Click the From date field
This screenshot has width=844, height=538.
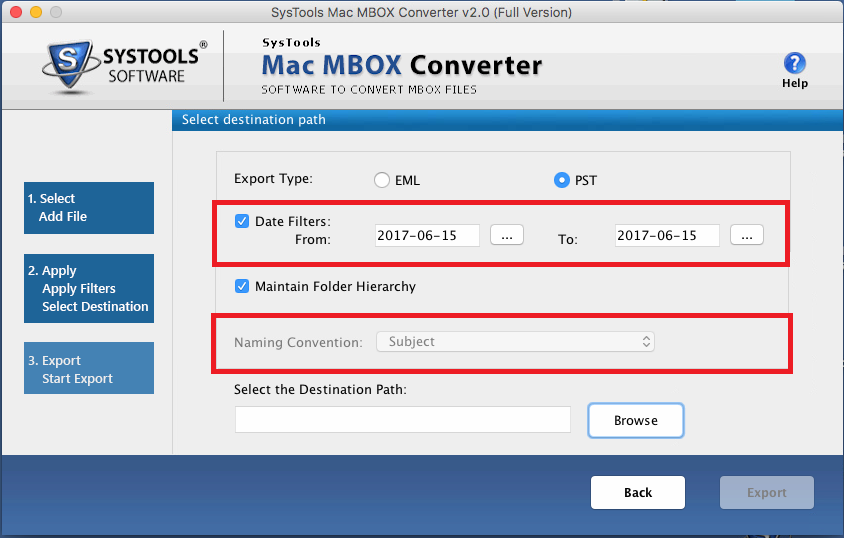pyautogui.click(x=427, y=235)
